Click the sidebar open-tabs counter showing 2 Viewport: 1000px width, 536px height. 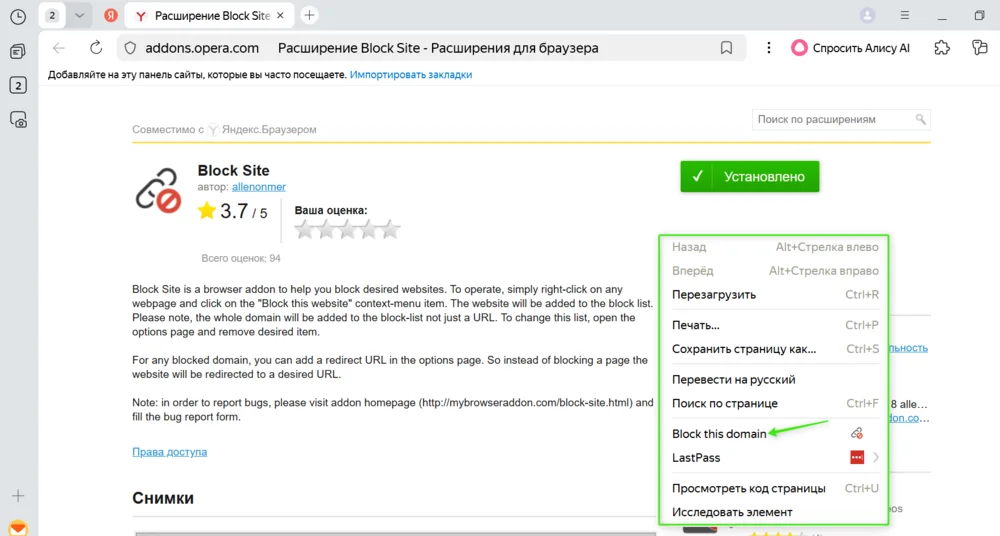pos(18,86)
